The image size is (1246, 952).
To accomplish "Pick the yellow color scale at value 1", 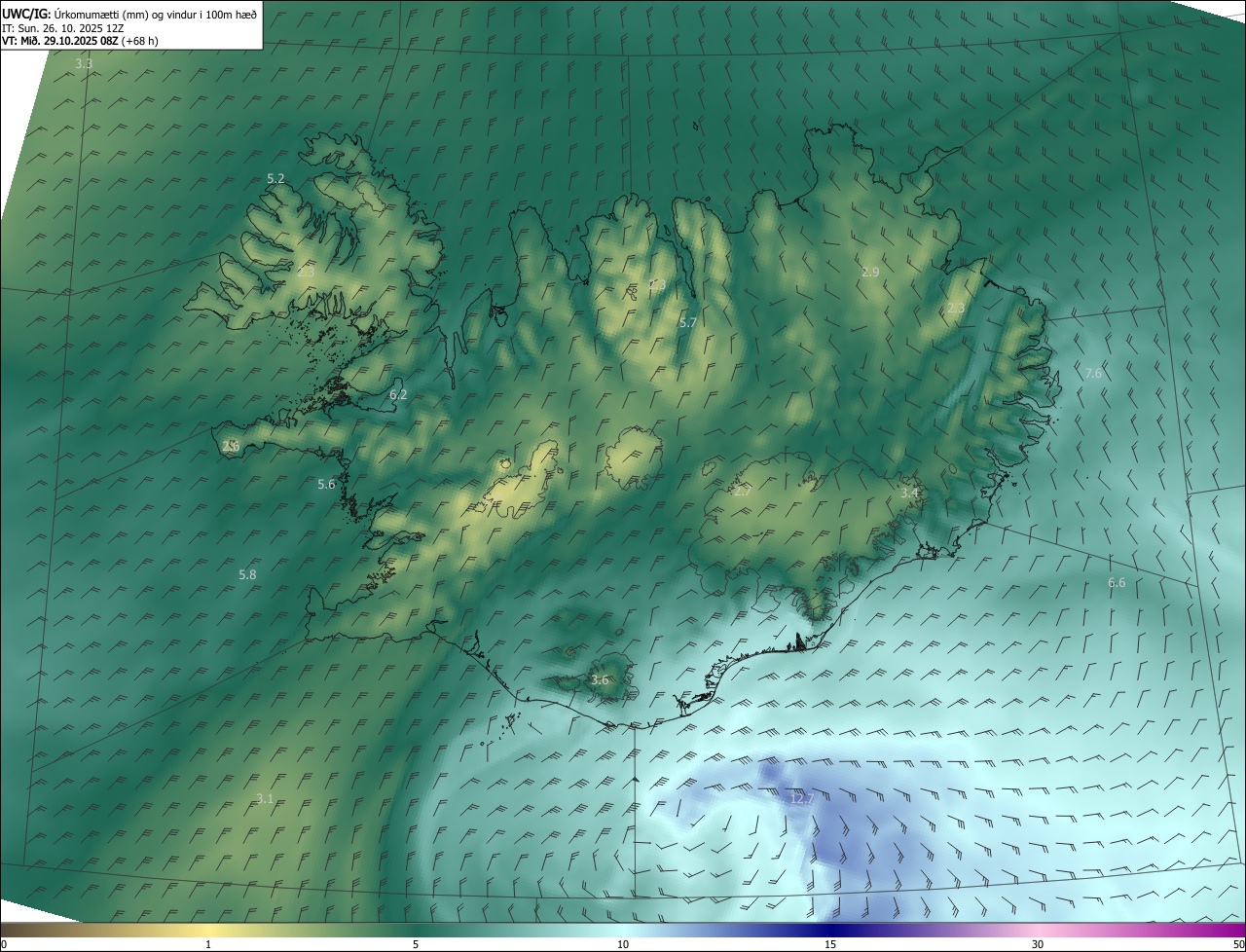I will pyautogui.click(x=208, y=932).
